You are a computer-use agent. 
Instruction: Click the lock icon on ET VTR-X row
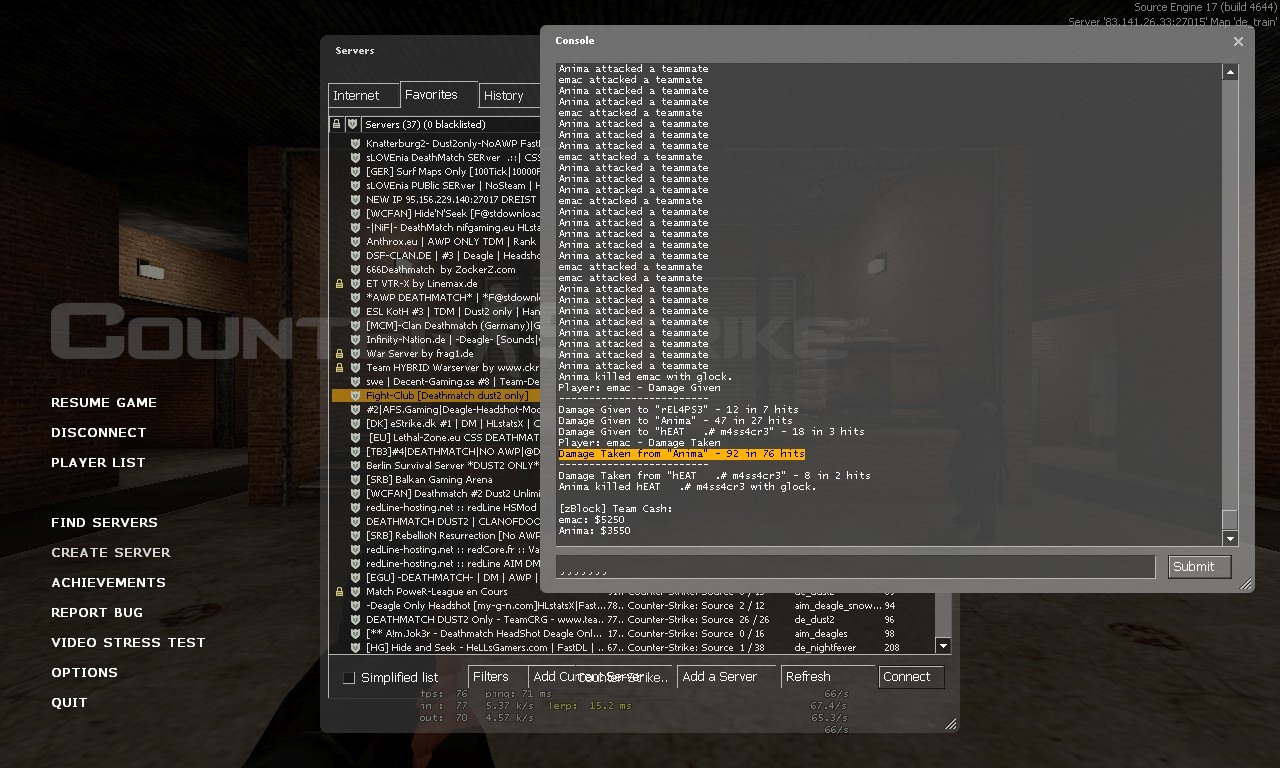click(x=339, y=284)
